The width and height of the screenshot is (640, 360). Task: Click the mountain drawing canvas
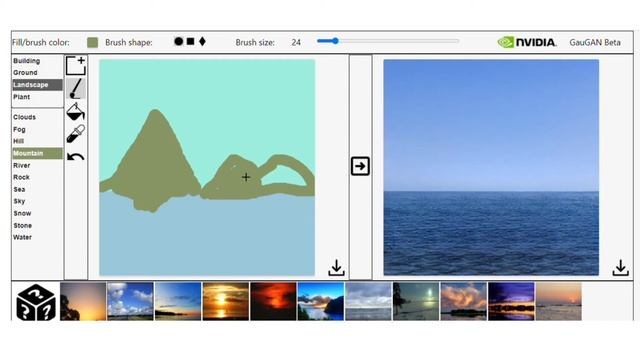(x=207, y=167)
